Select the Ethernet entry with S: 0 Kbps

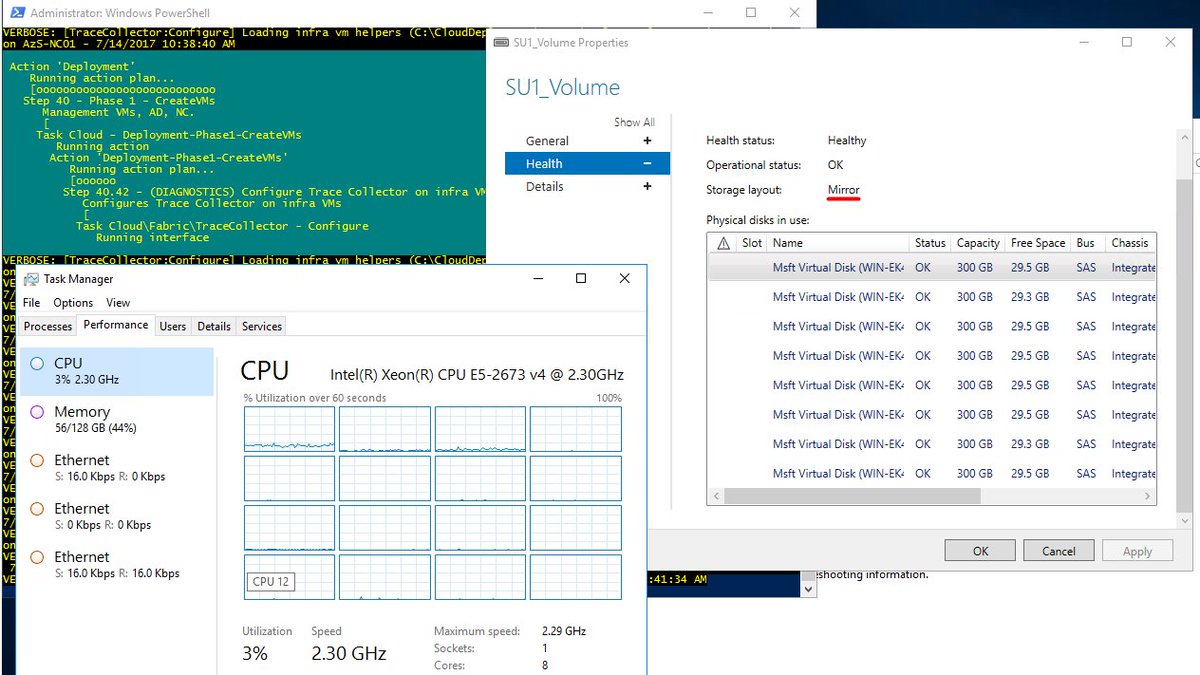(x=117, y=516)
